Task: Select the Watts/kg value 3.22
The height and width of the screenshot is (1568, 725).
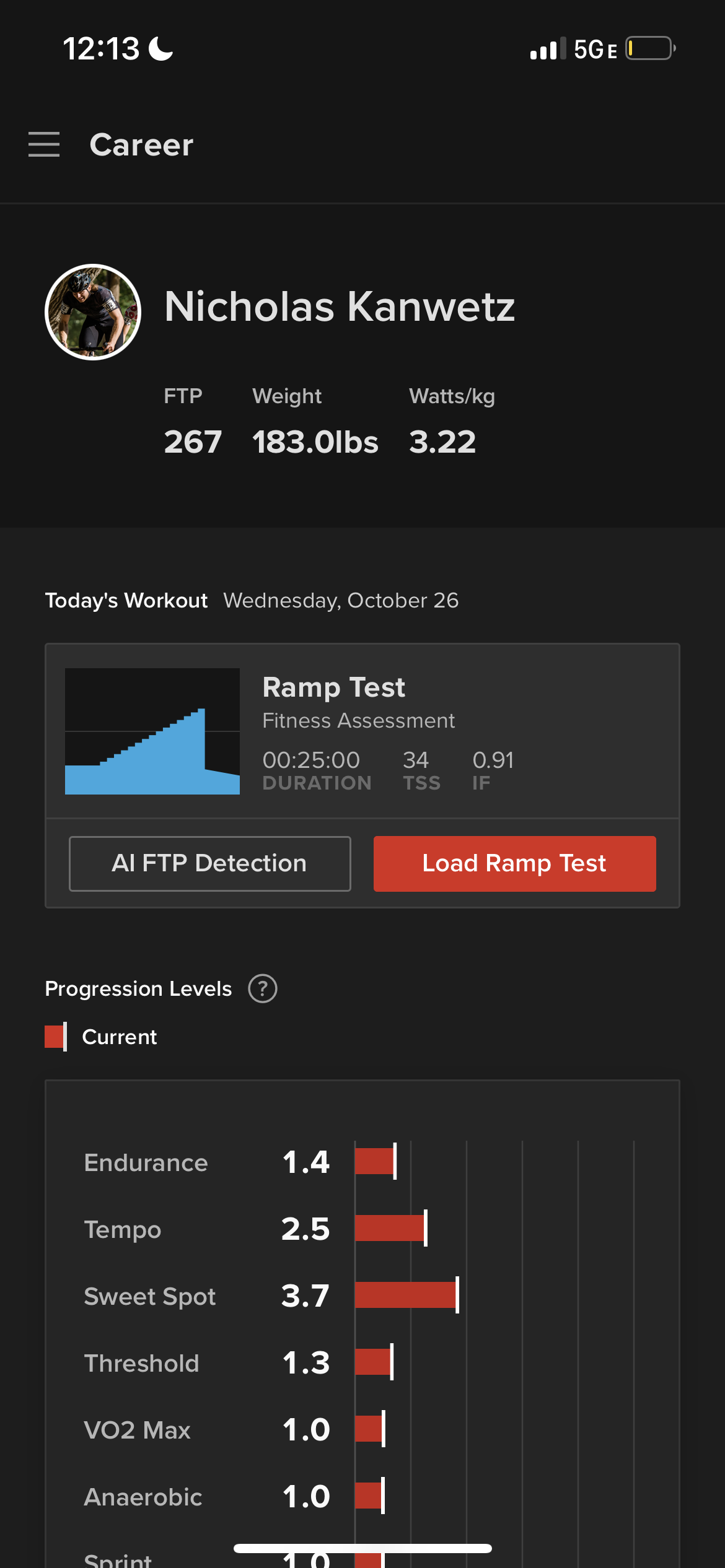Action: [442, 442]
